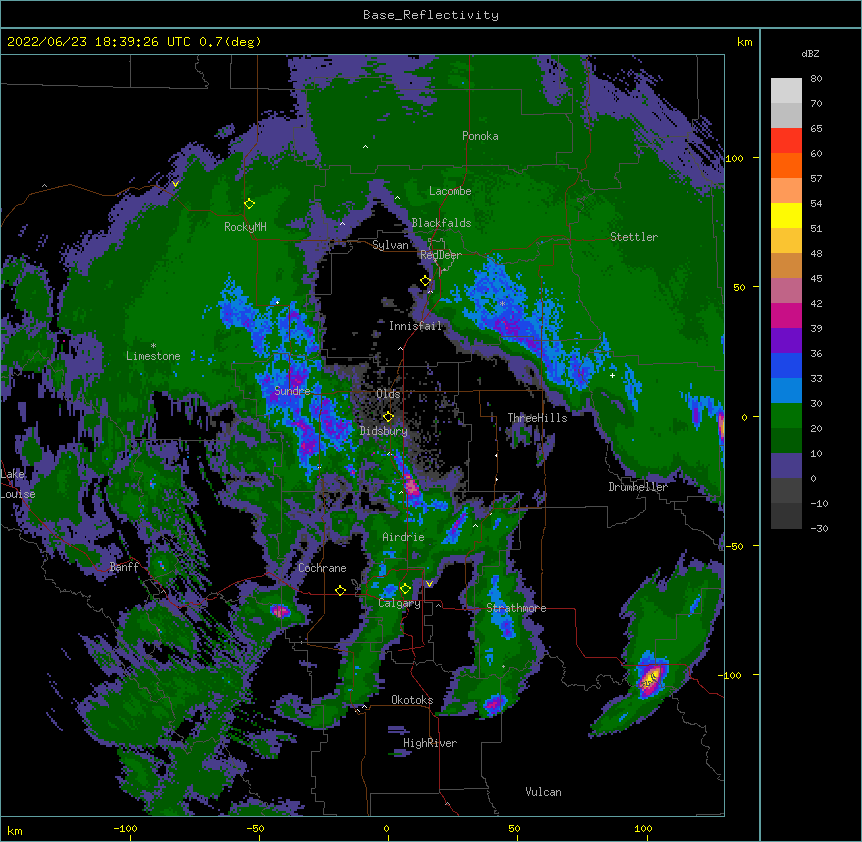Click the Base_Reflectivity title text
Image resolution: width=862 pixels, height=842 pixels.
click(431, 15)
